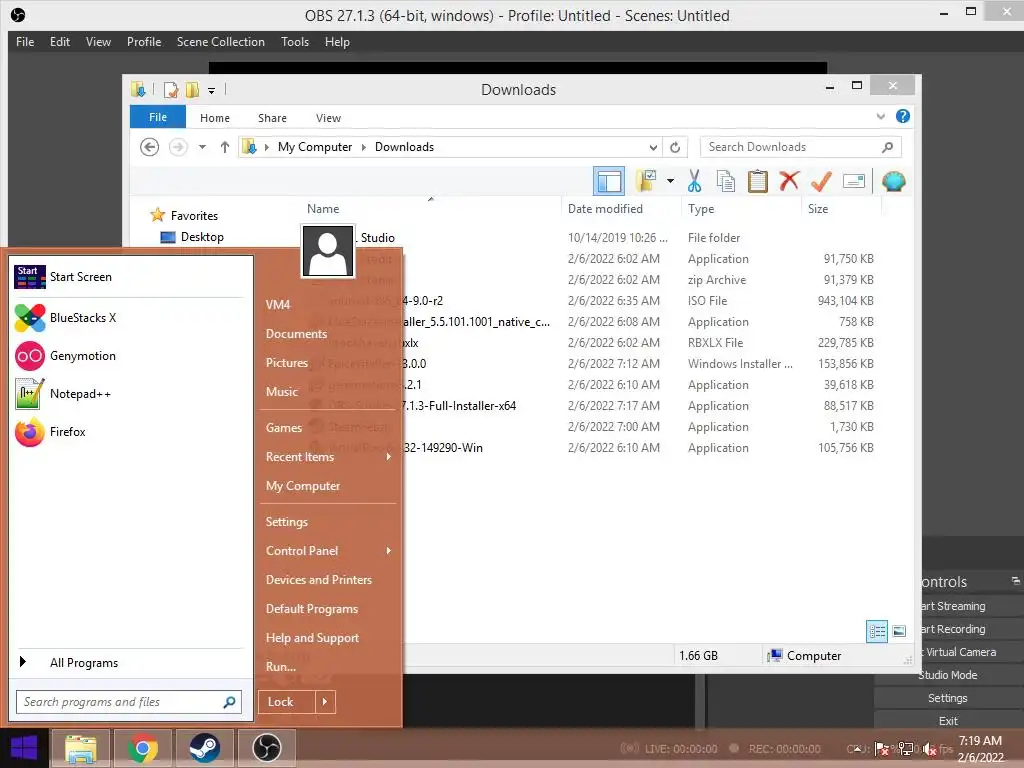Open OBS Scene Collection menu

click(221, 42)
